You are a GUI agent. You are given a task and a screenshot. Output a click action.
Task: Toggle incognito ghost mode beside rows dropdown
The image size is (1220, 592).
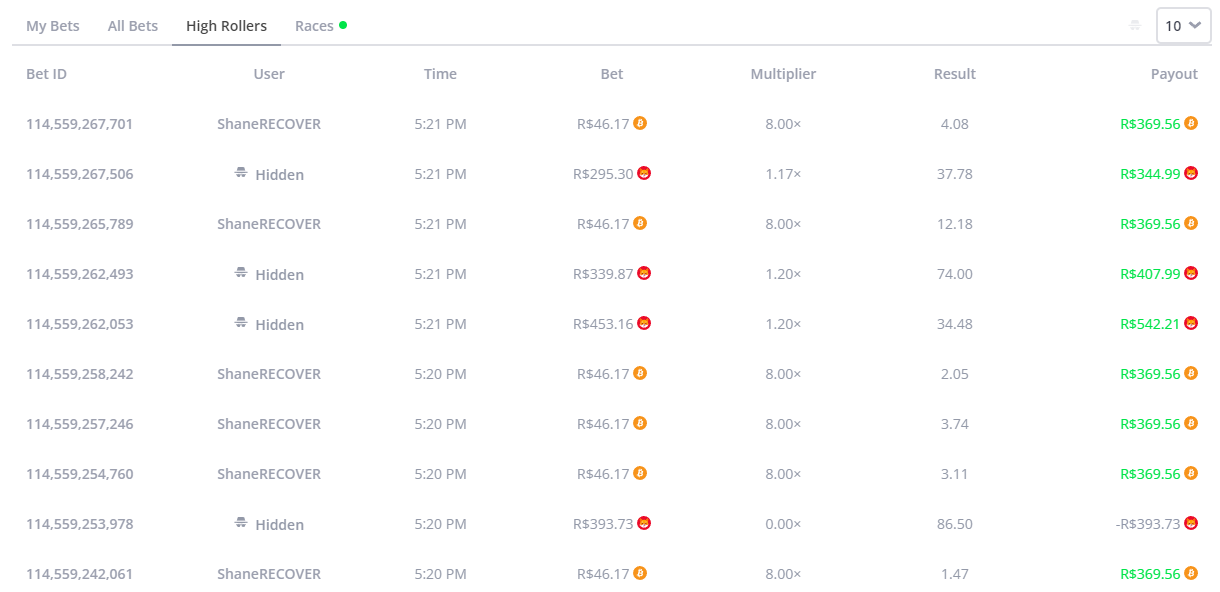pos(1135,26)
